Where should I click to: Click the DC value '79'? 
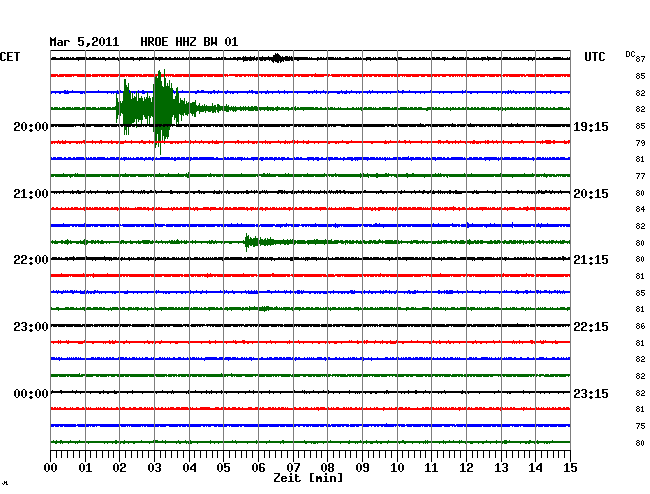pos(640,143)
